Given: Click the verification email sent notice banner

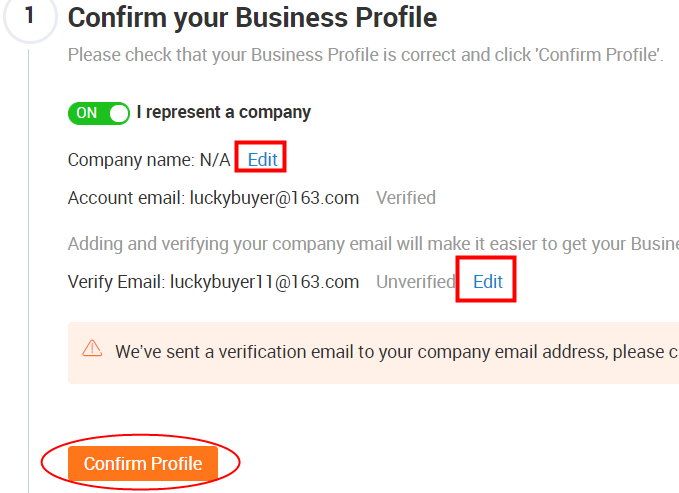Looking at the screenshot, I should (373, 353).
